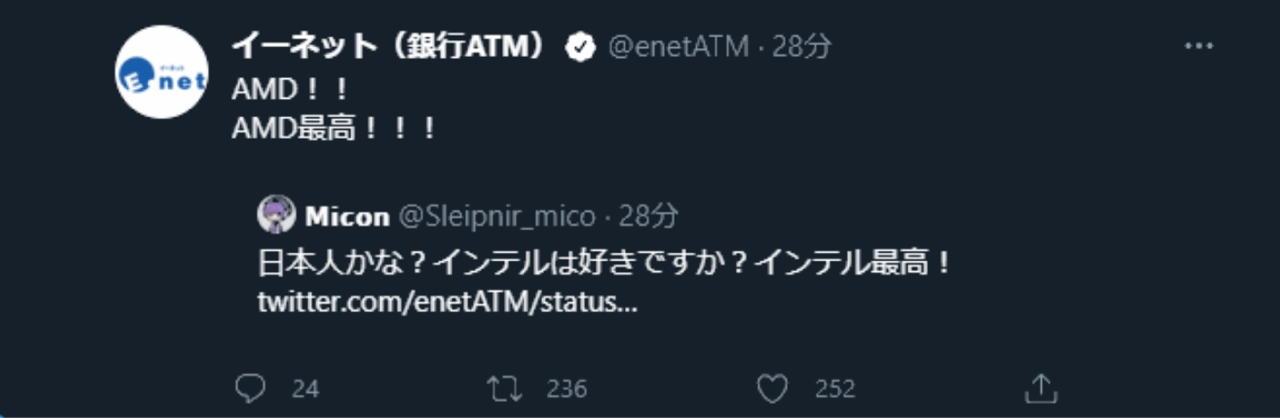Open the Enet profile avatar
The image size is (1280, 418).
coord(162,72)
